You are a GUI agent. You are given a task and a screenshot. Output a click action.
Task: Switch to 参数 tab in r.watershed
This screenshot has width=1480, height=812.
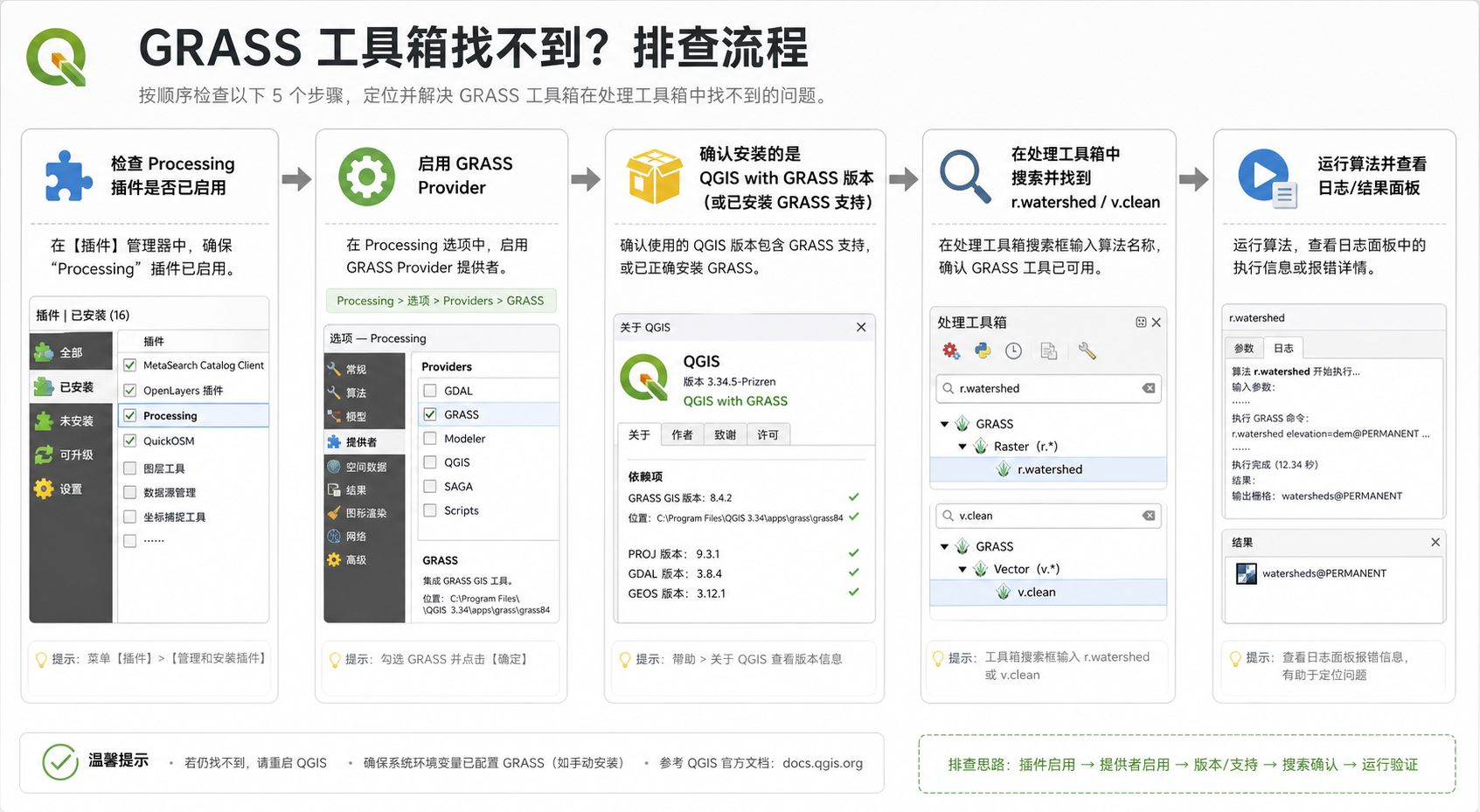(1243, 348)
